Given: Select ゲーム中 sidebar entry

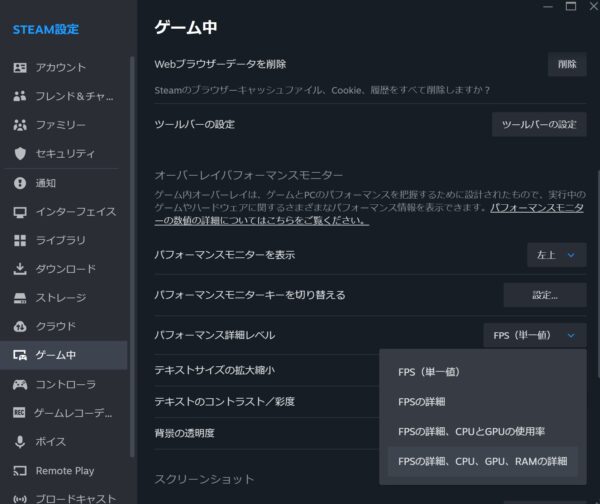Looking at the screenshot, I should click(x=64, y=355).
